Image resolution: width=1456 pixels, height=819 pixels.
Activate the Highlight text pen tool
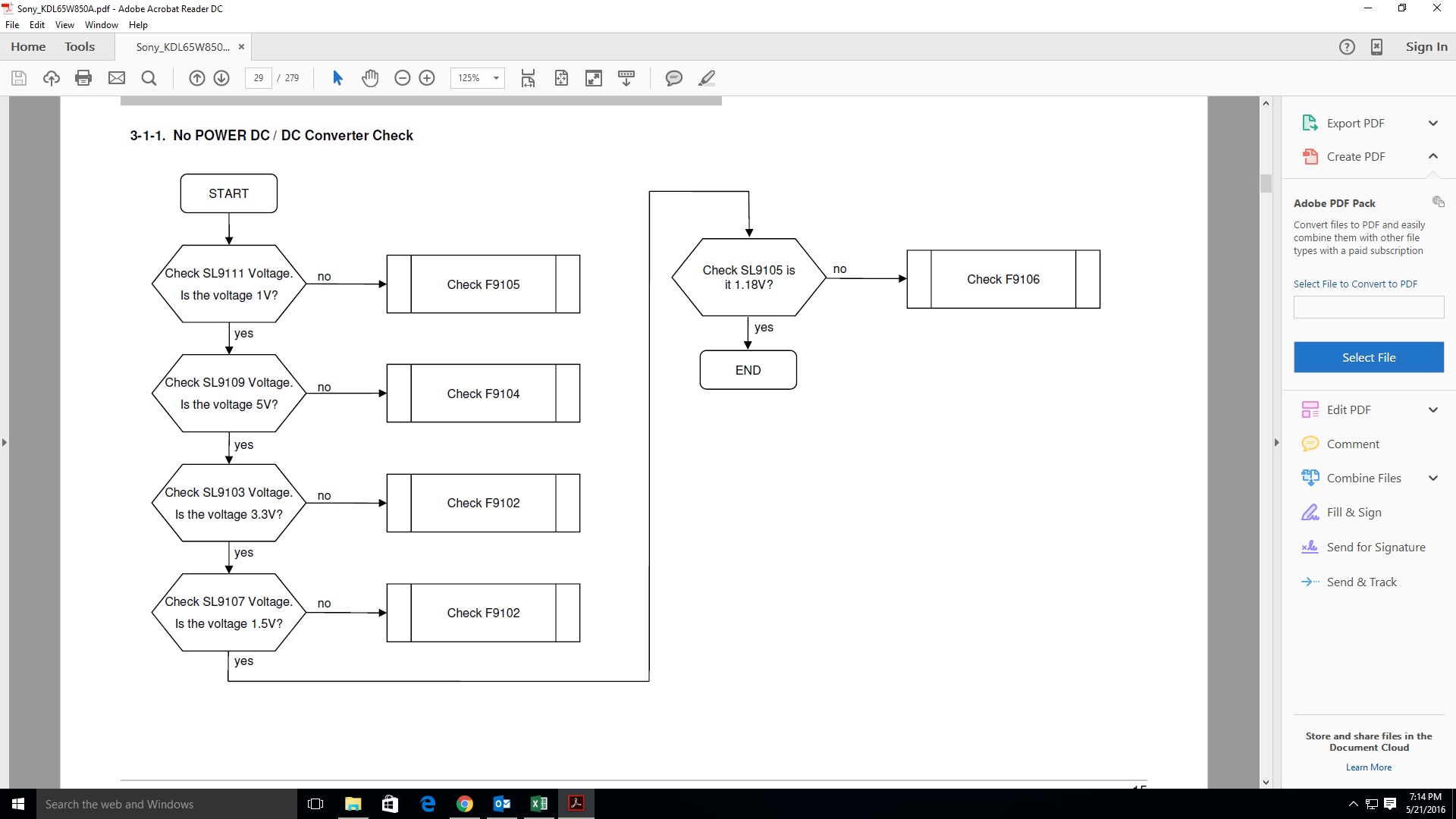click(x=707, y=78)
